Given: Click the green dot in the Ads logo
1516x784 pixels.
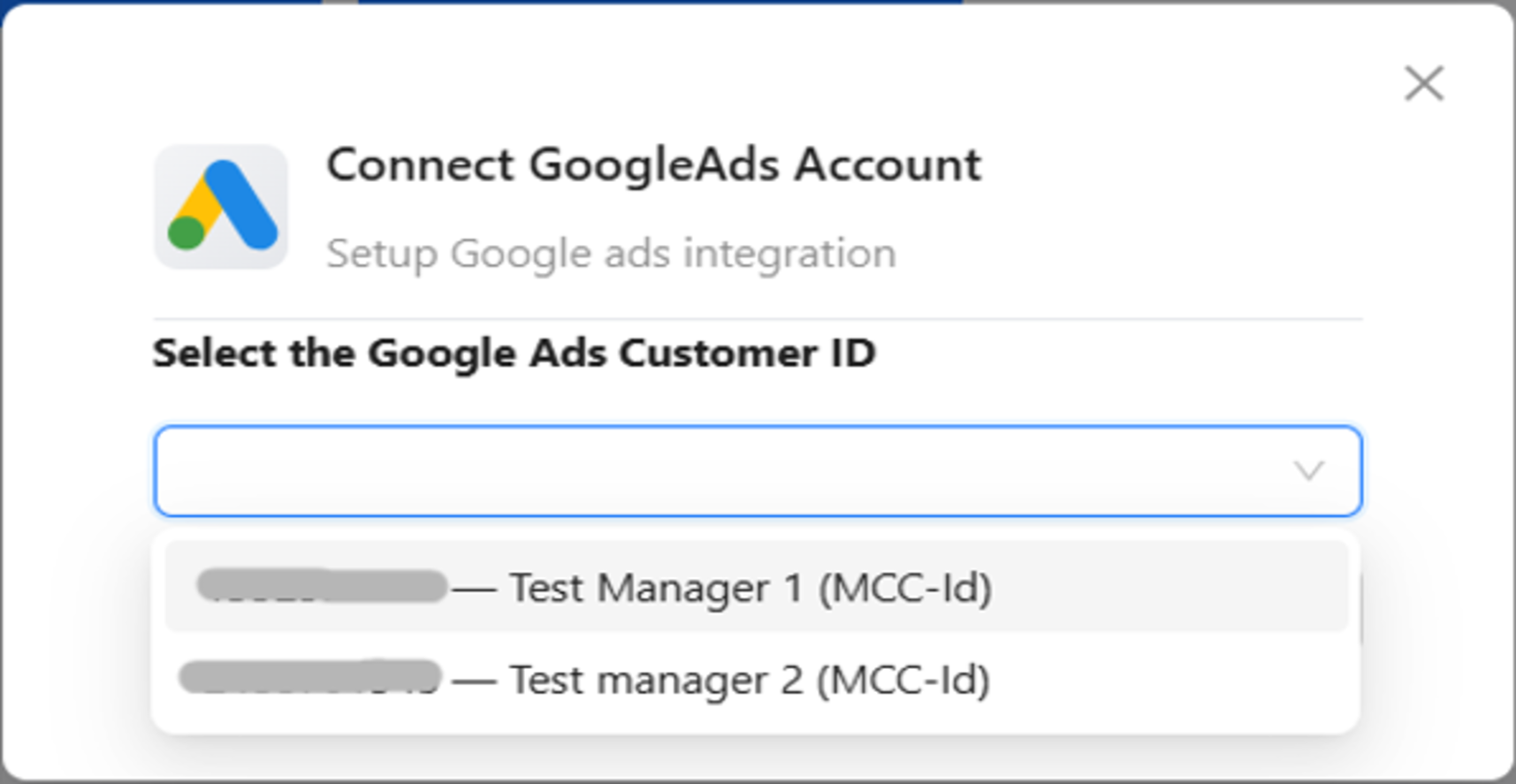Looking at the screenshot, I should click(187, 233).
